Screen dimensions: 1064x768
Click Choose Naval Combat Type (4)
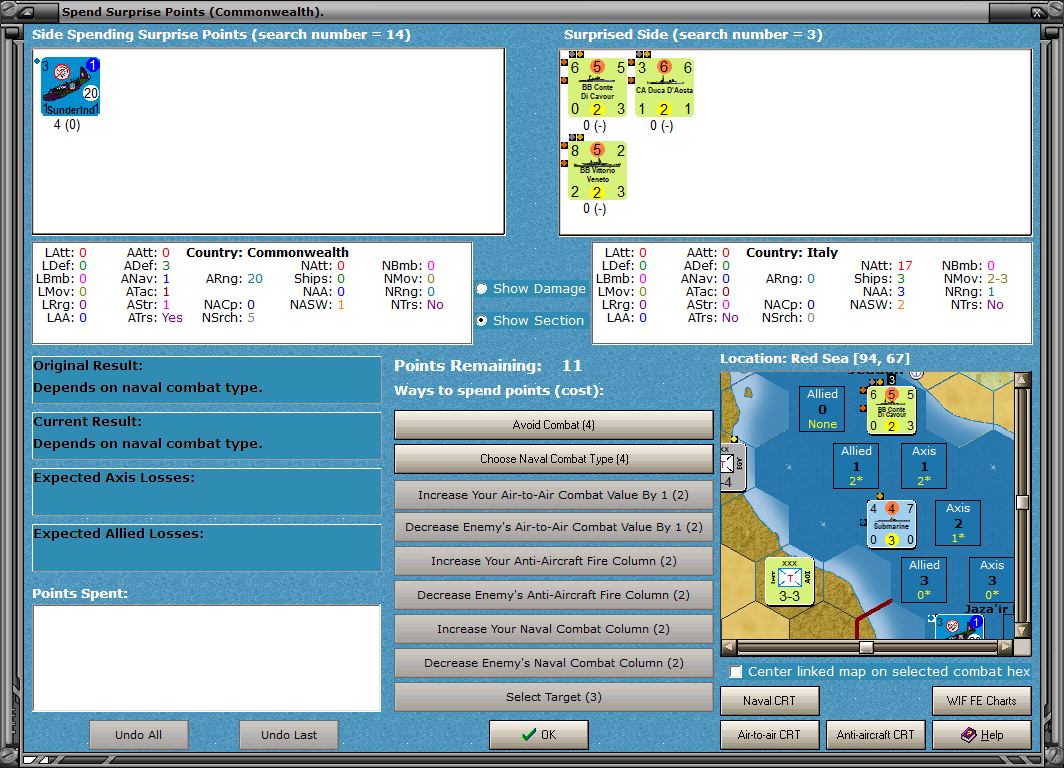tap(554, 459)
